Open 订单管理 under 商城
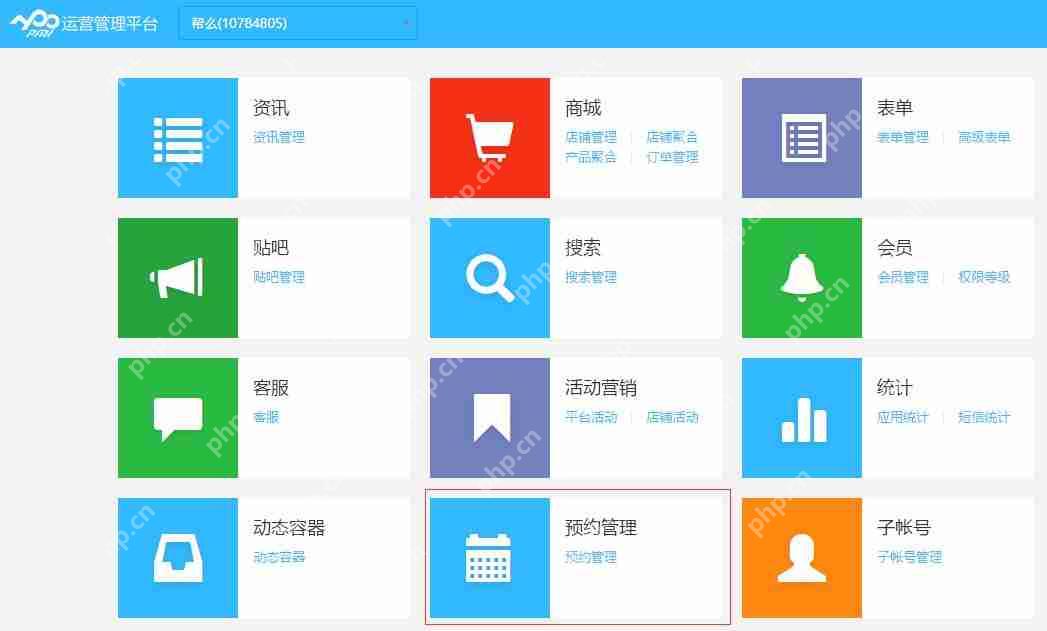 click(x=673, y=158)
